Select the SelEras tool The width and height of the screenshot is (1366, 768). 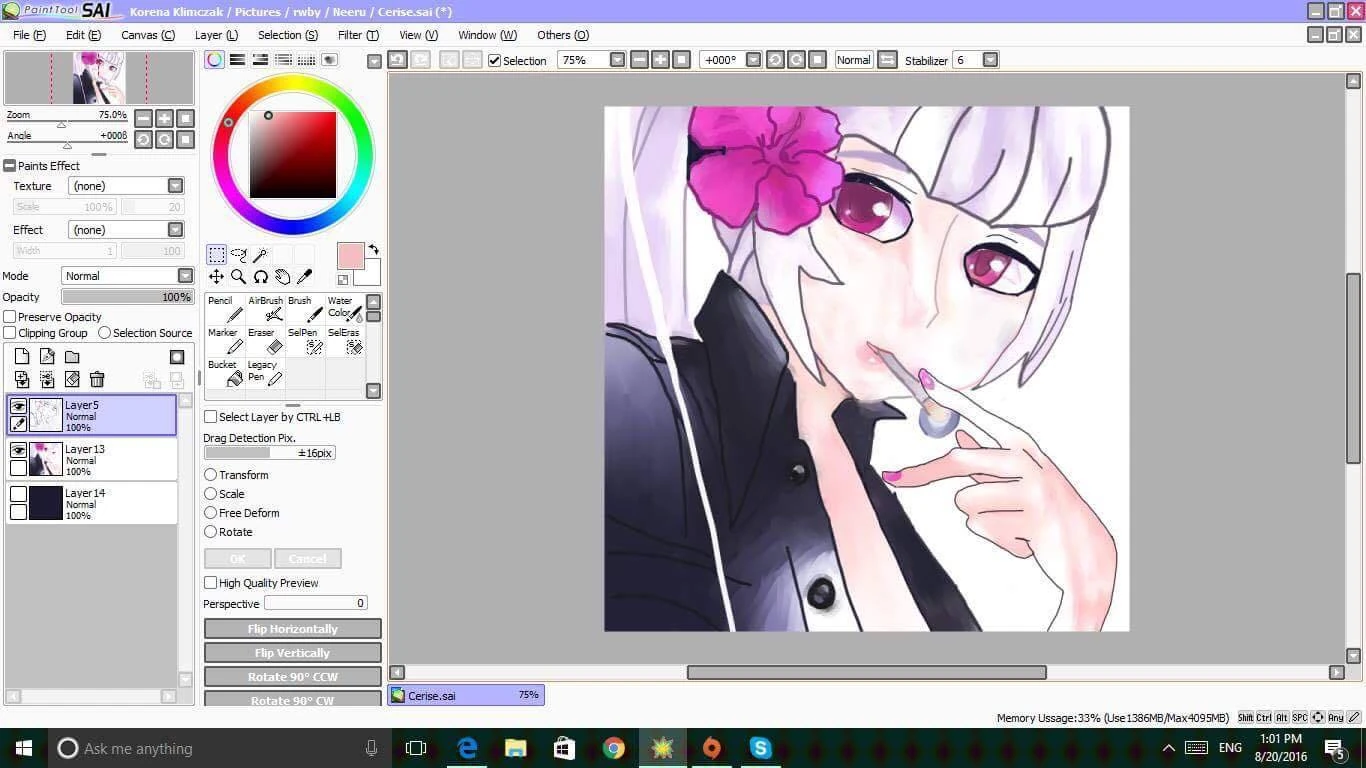pos(345,342)
